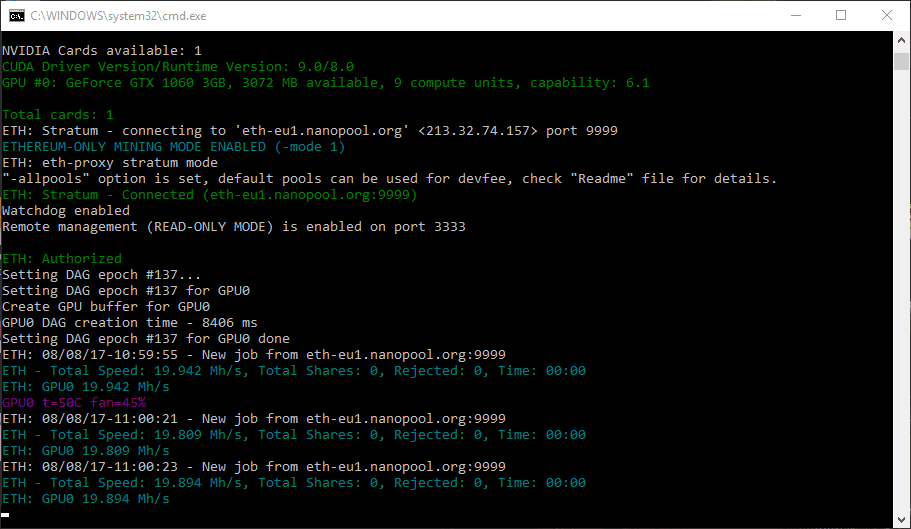Screen dimensions: 911x529
Task: Click the New job line at 10:59:55
Action: [254, 354]
